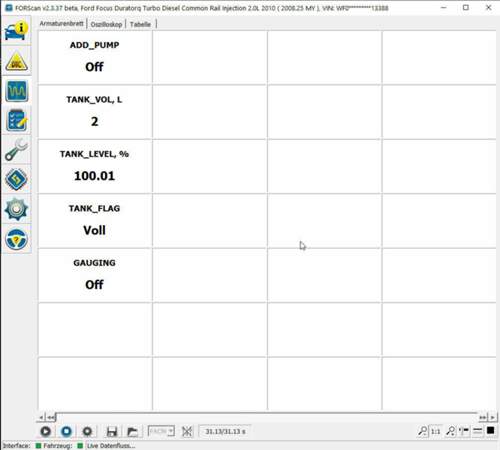
Task: Open the steering wheel help section
Action: tap(16, 239)
